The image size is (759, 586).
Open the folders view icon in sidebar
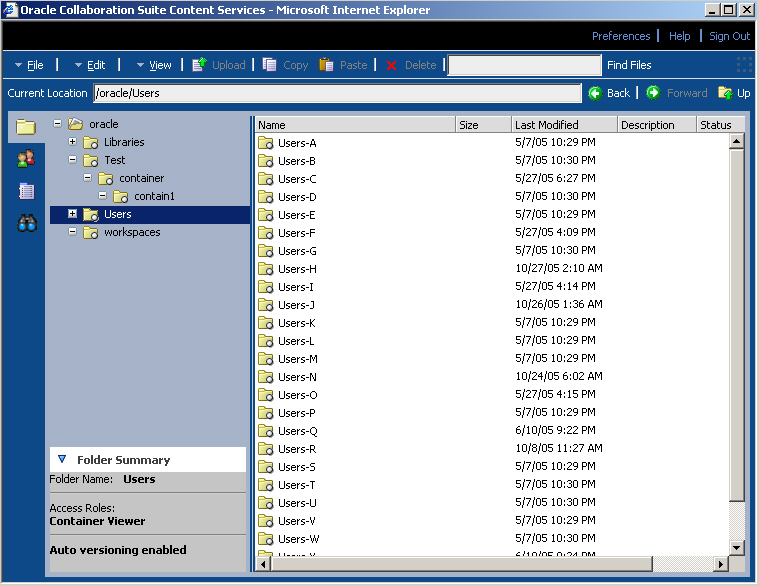pos(26,127)
